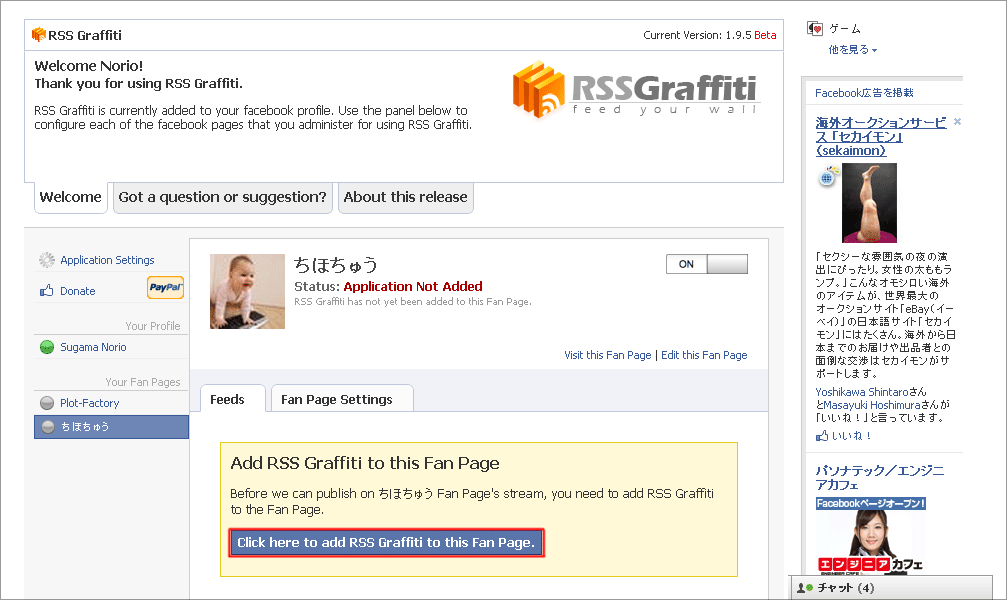Image resolution: width=1007 pixels, height=600 pixels.
Task: Select the ちほちゅう fan page row
Action: pos(111,427)
